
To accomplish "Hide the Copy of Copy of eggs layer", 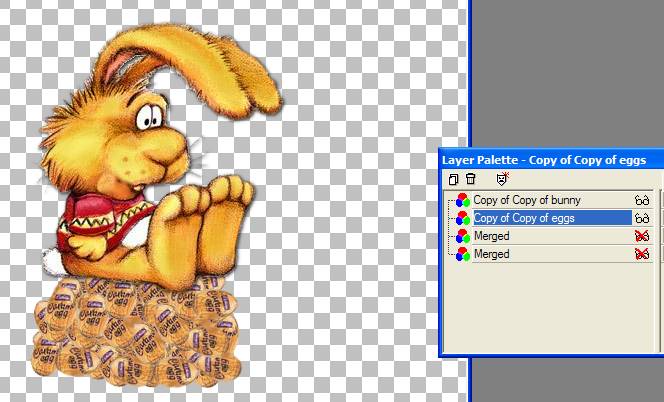I will click(x=642, y=218).
